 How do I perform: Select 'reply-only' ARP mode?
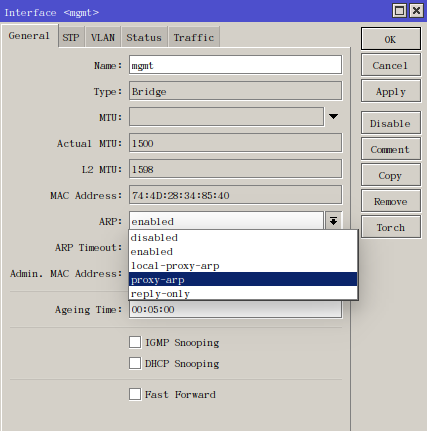tap(243, 294)
